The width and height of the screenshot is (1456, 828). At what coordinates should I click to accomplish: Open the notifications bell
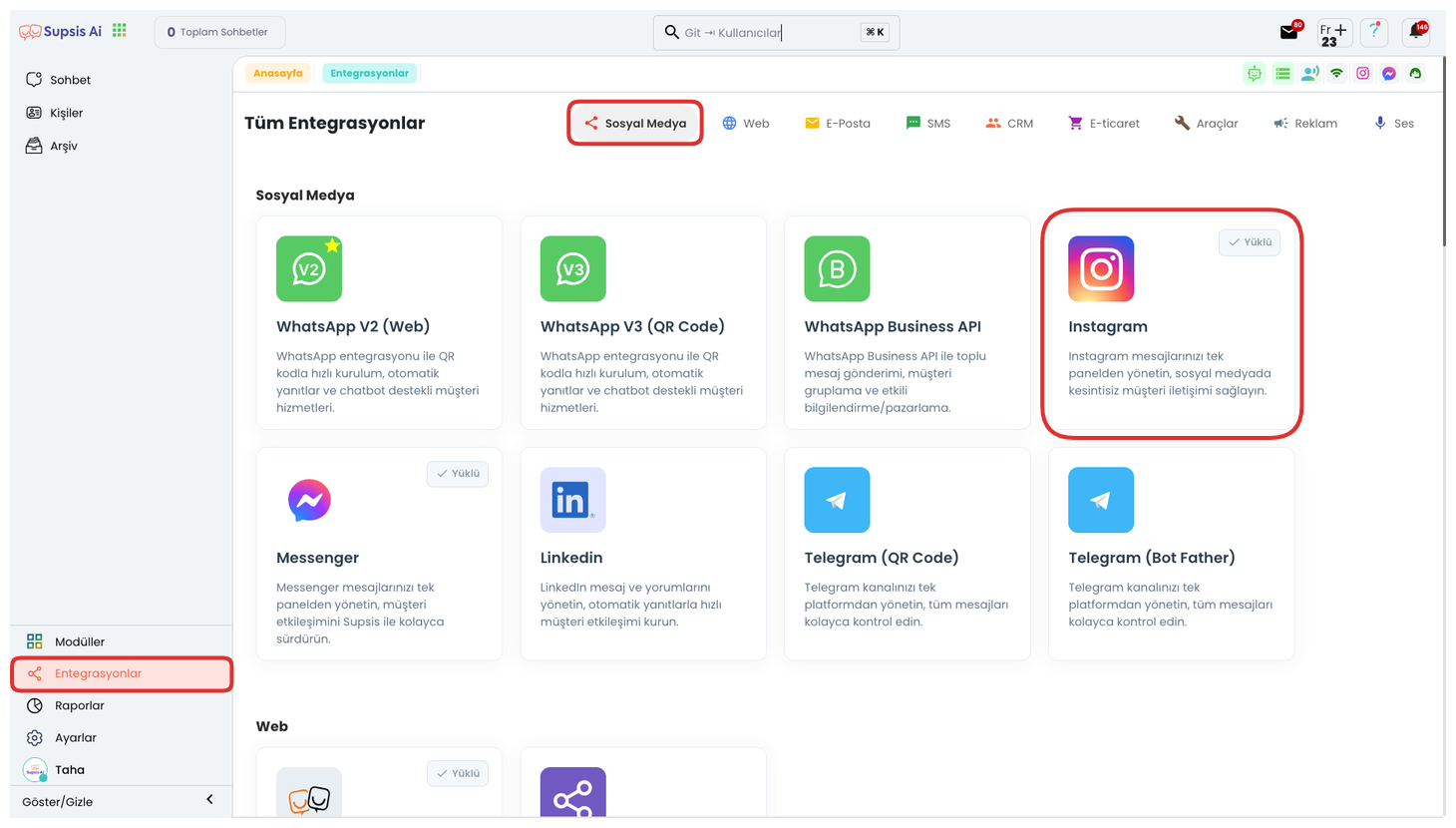pyautogui.click(x=1415, y=32)
